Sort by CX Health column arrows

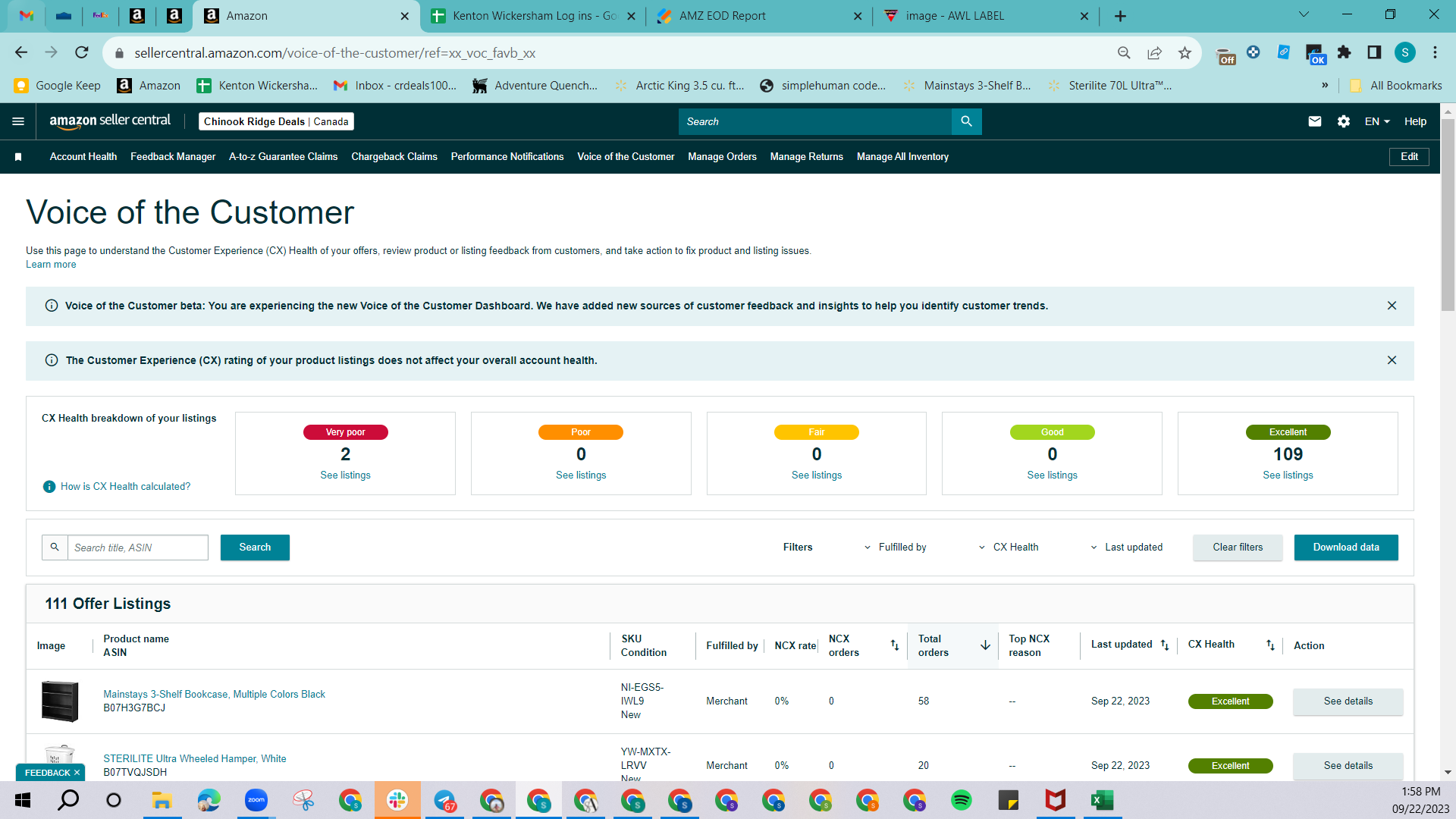[1270, 645]
